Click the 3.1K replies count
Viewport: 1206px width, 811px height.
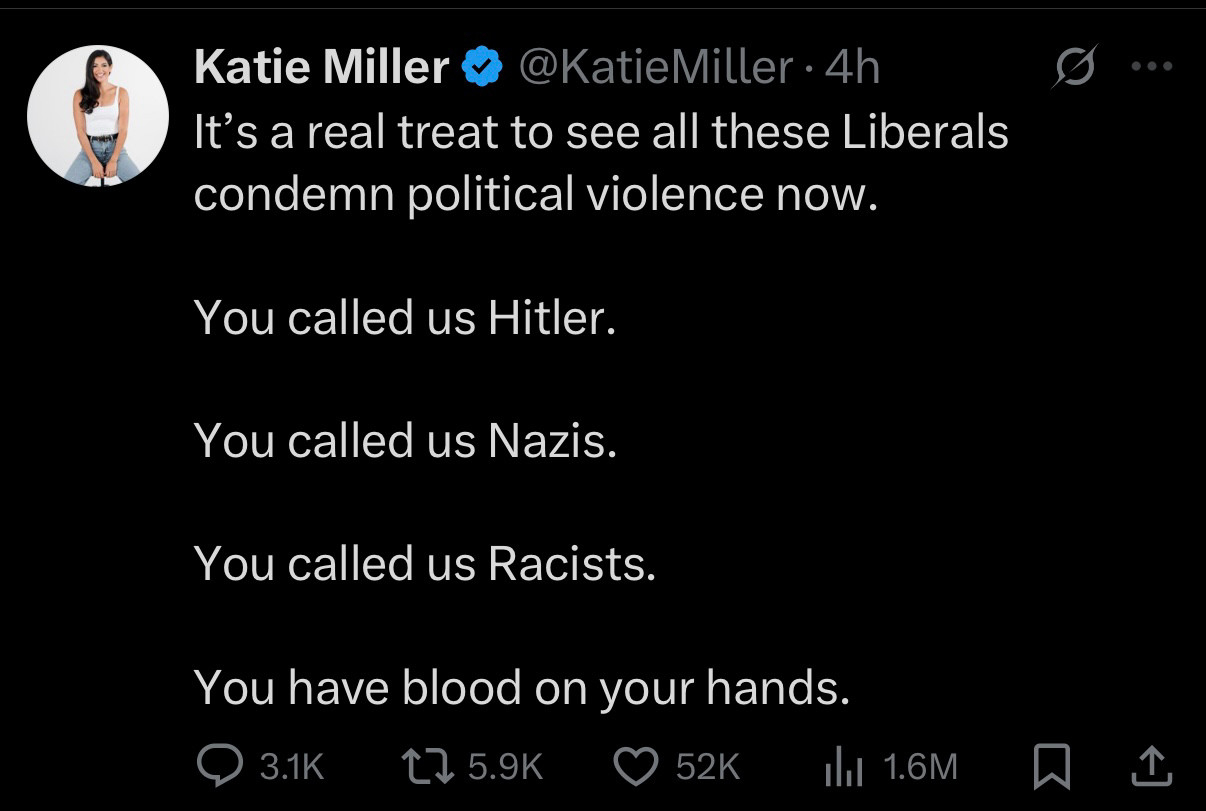point(292,767)
